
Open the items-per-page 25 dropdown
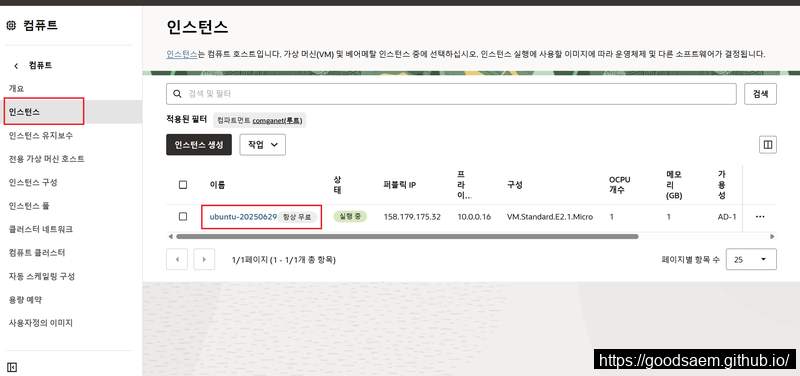(x=751, y=259)
